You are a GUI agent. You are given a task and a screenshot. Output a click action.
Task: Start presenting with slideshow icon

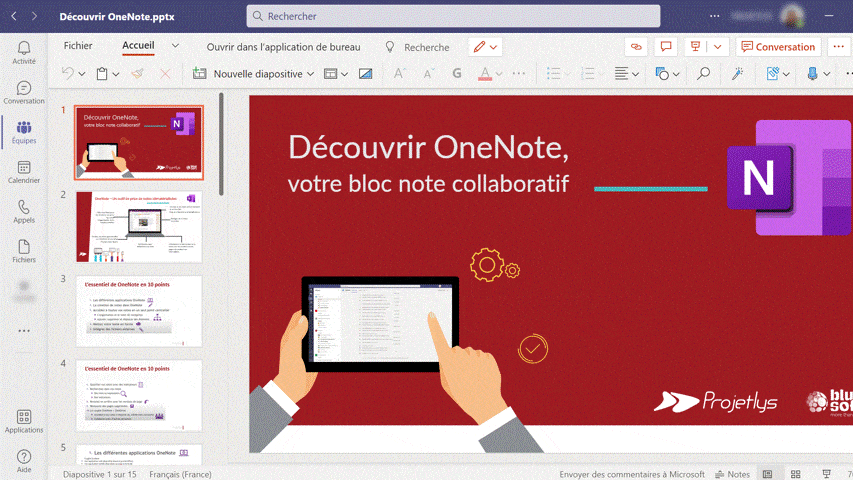tap(695, 47)
